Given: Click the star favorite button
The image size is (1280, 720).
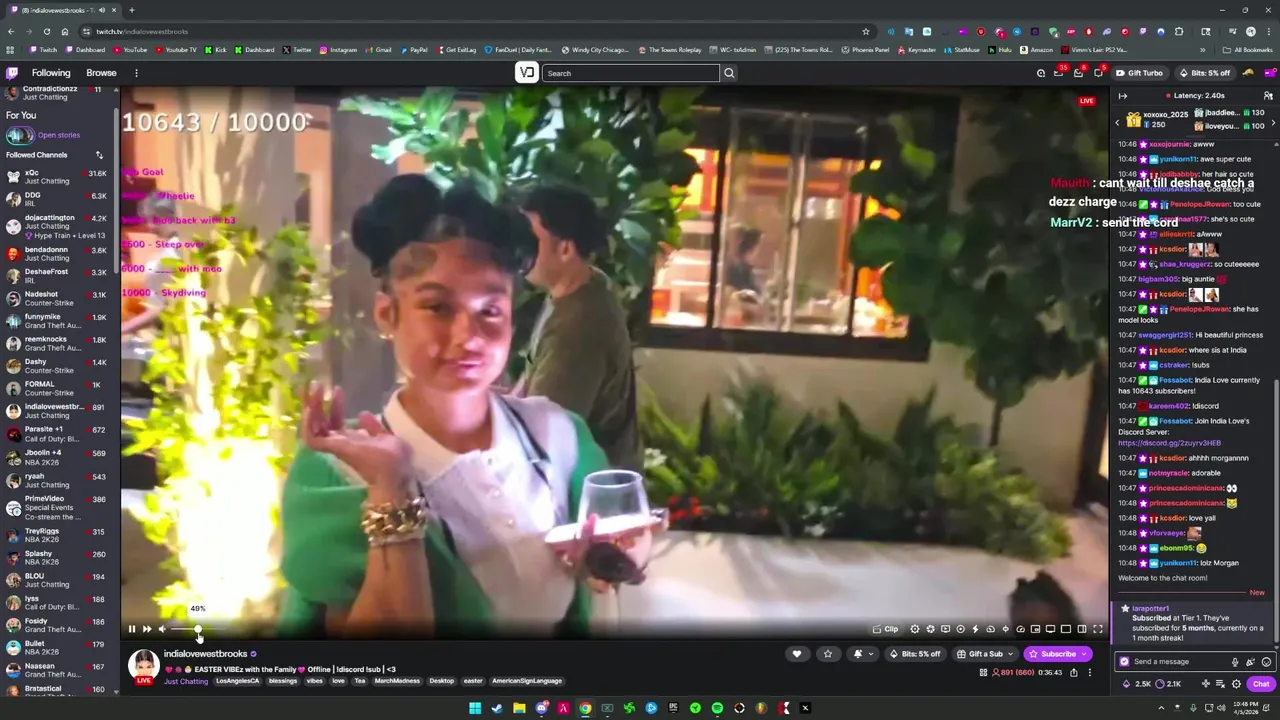Looking at the screenshot, I should [827, 654].
